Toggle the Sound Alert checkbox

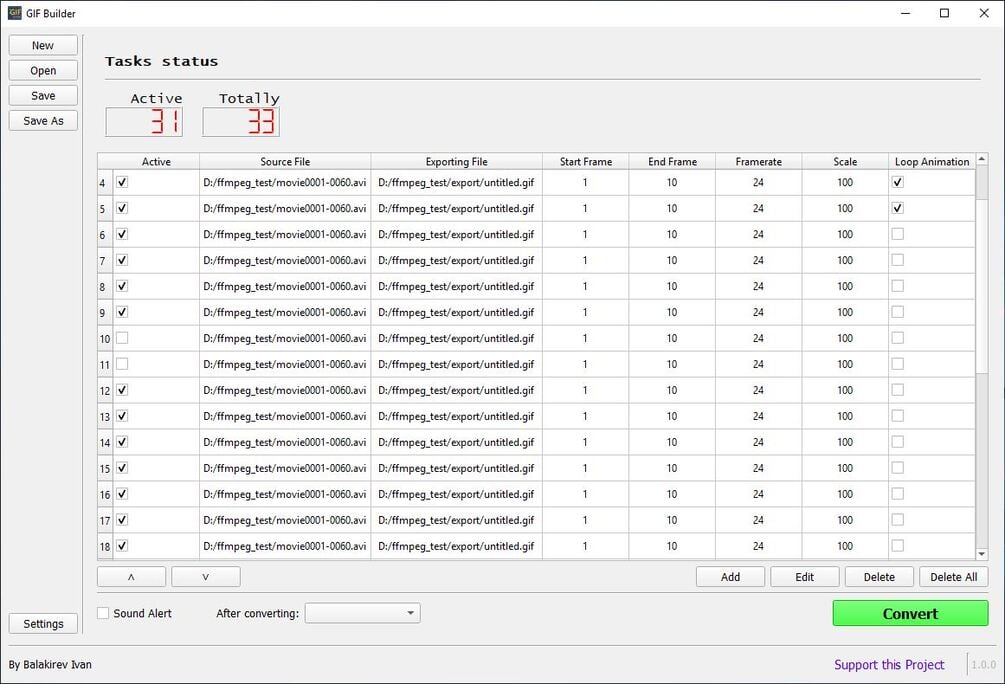(103, 613)
